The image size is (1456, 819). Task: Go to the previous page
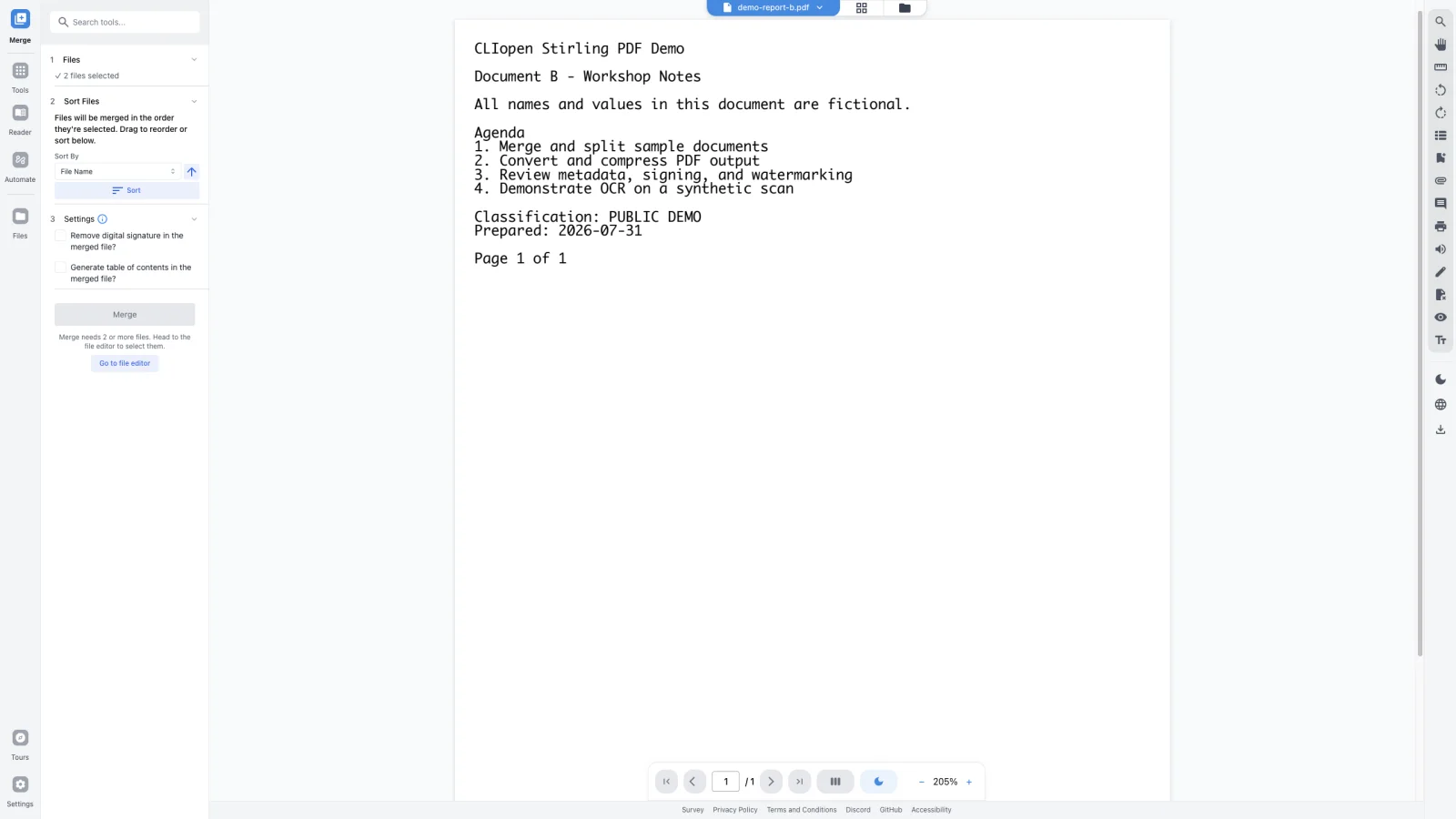pyautogui.click(x=693, y=782)
